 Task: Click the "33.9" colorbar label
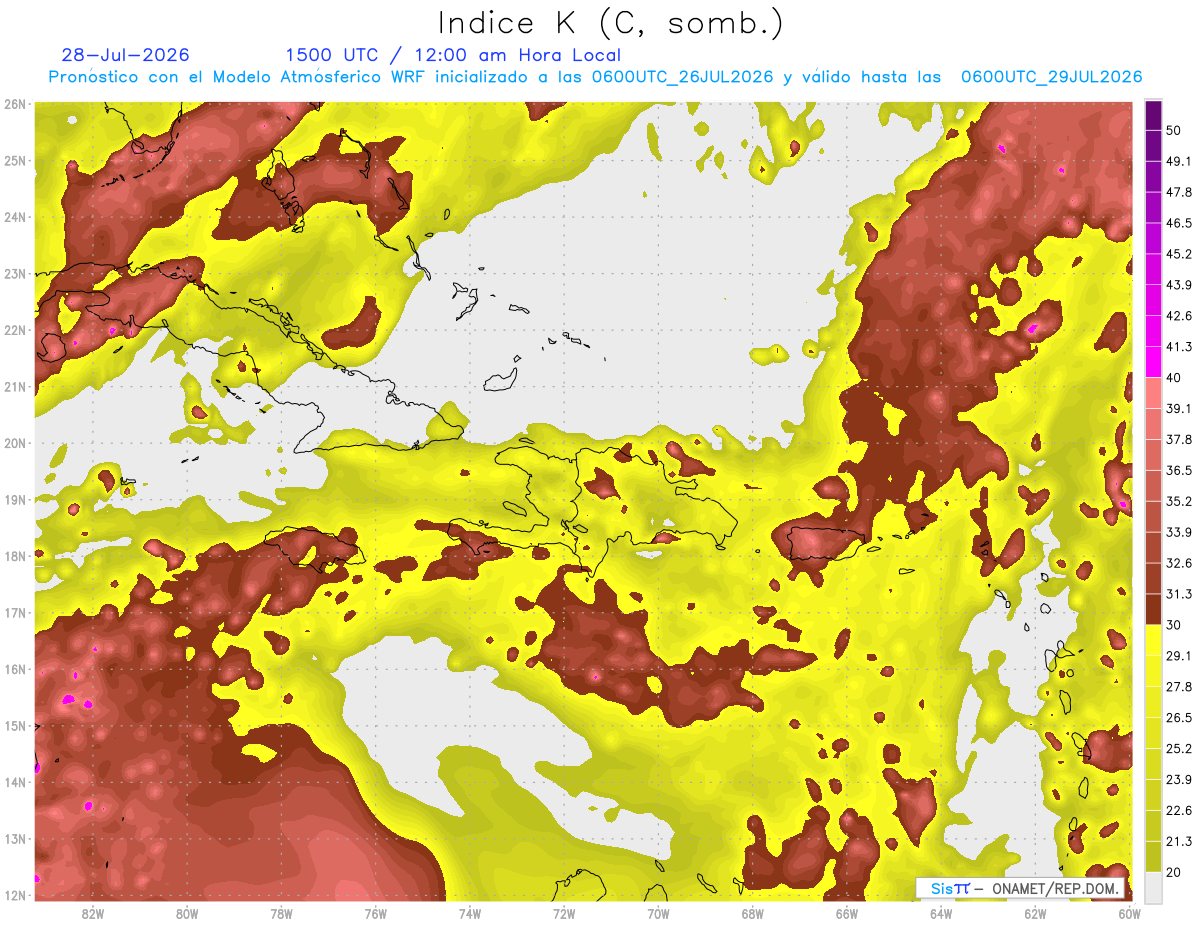[1178, 532]
